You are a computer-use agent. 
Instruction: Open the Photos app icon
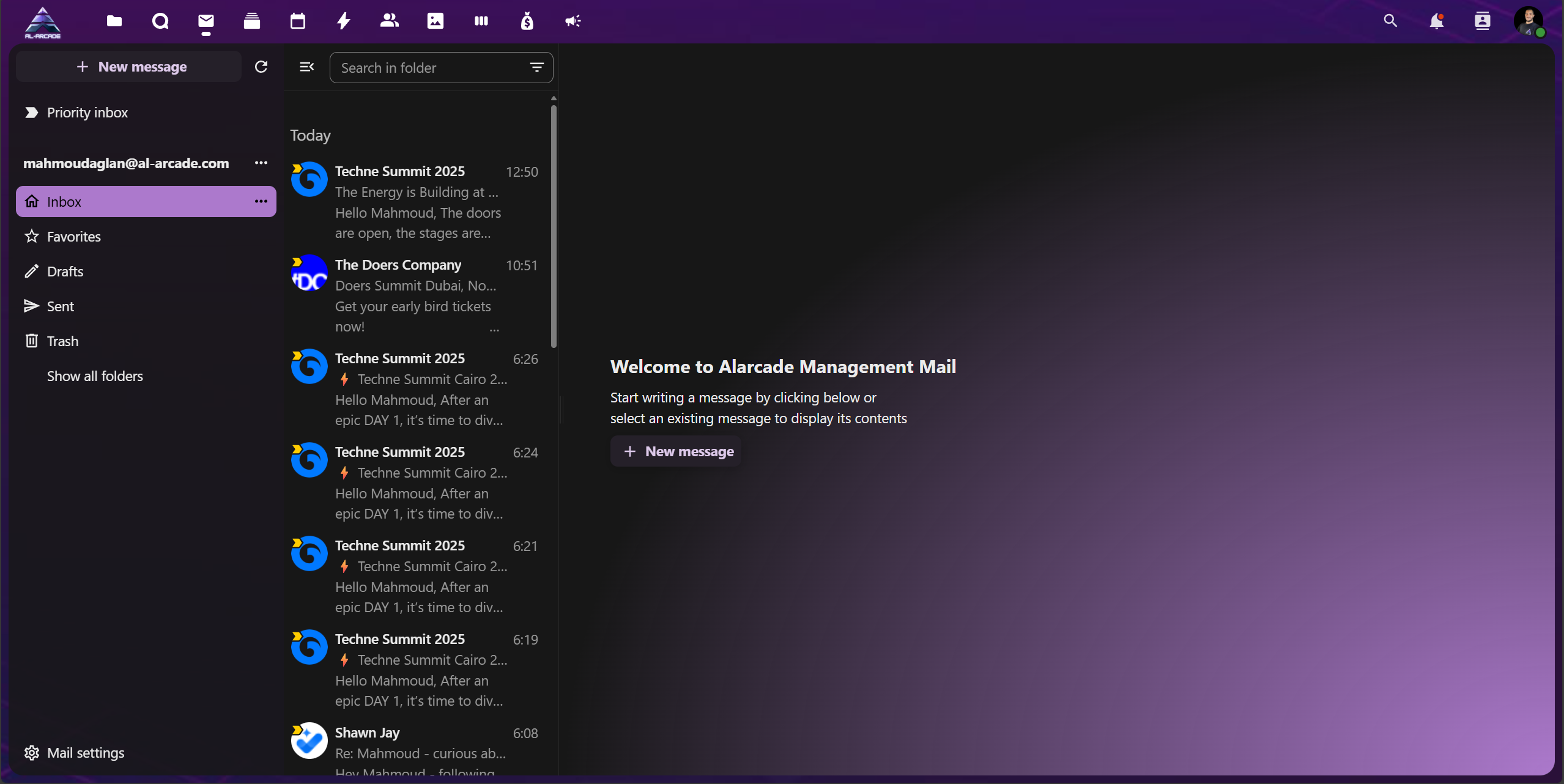[435, 21]
